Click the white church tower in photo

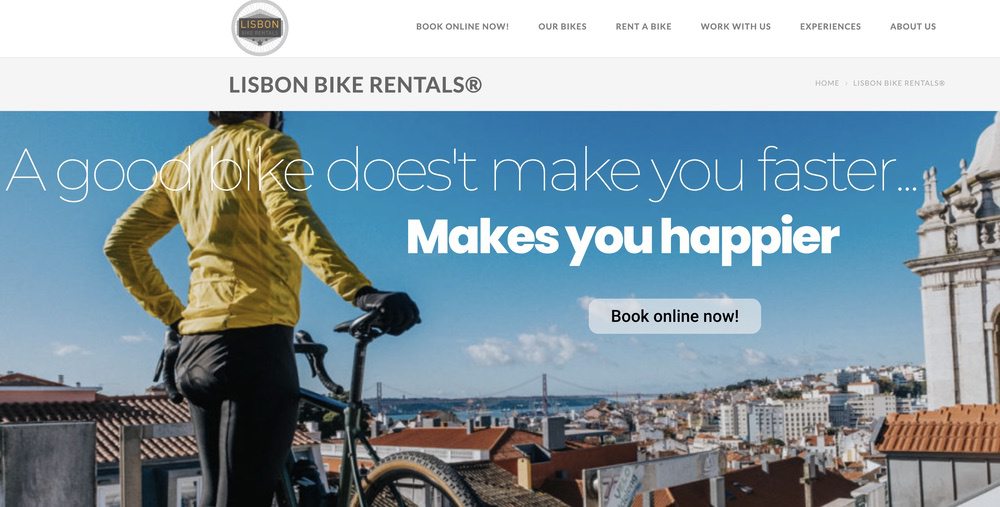pos(954,281)
